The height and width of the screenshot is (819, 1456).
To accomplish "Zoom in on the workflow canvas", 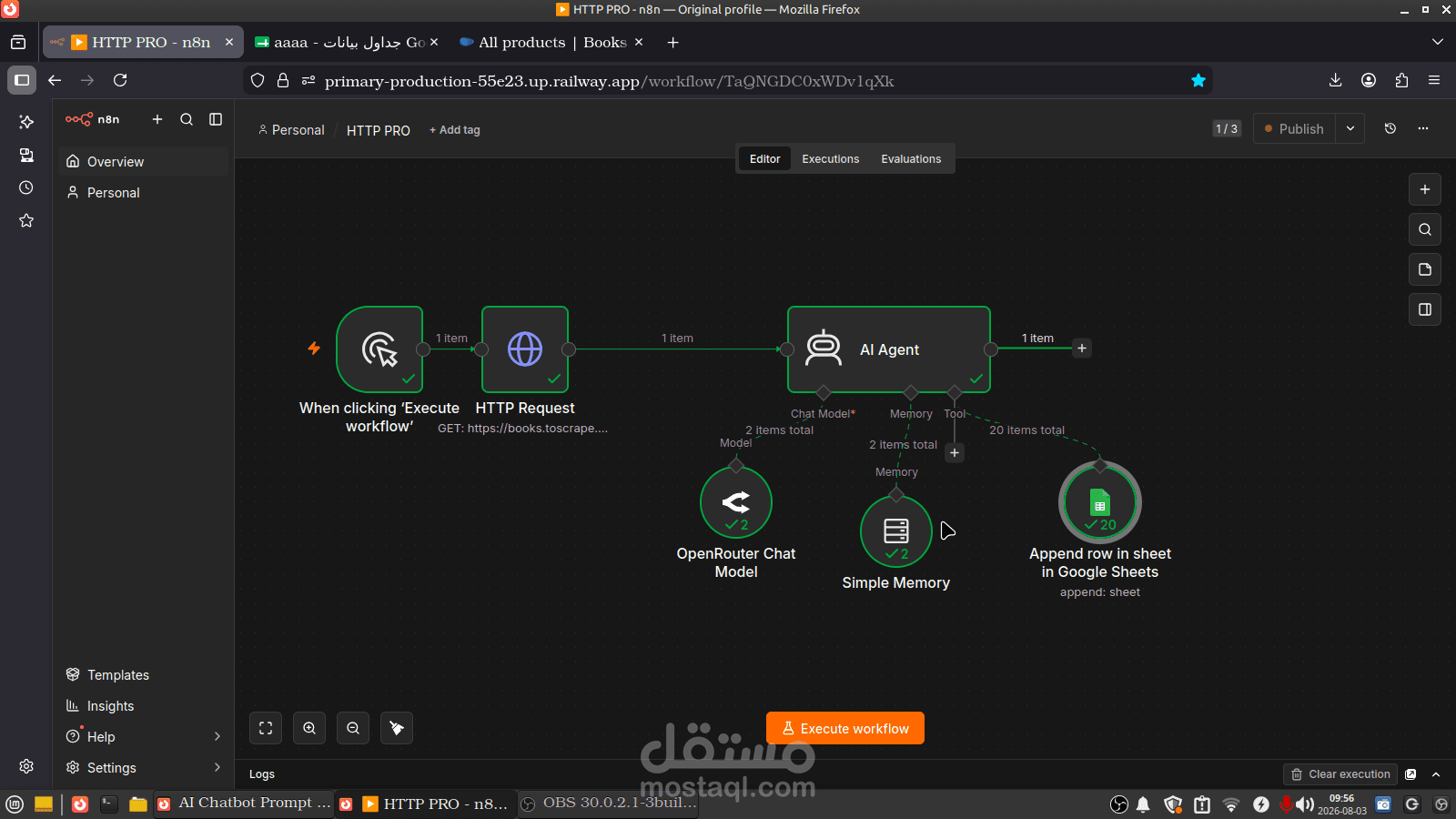I will click(x=309, y=728).
